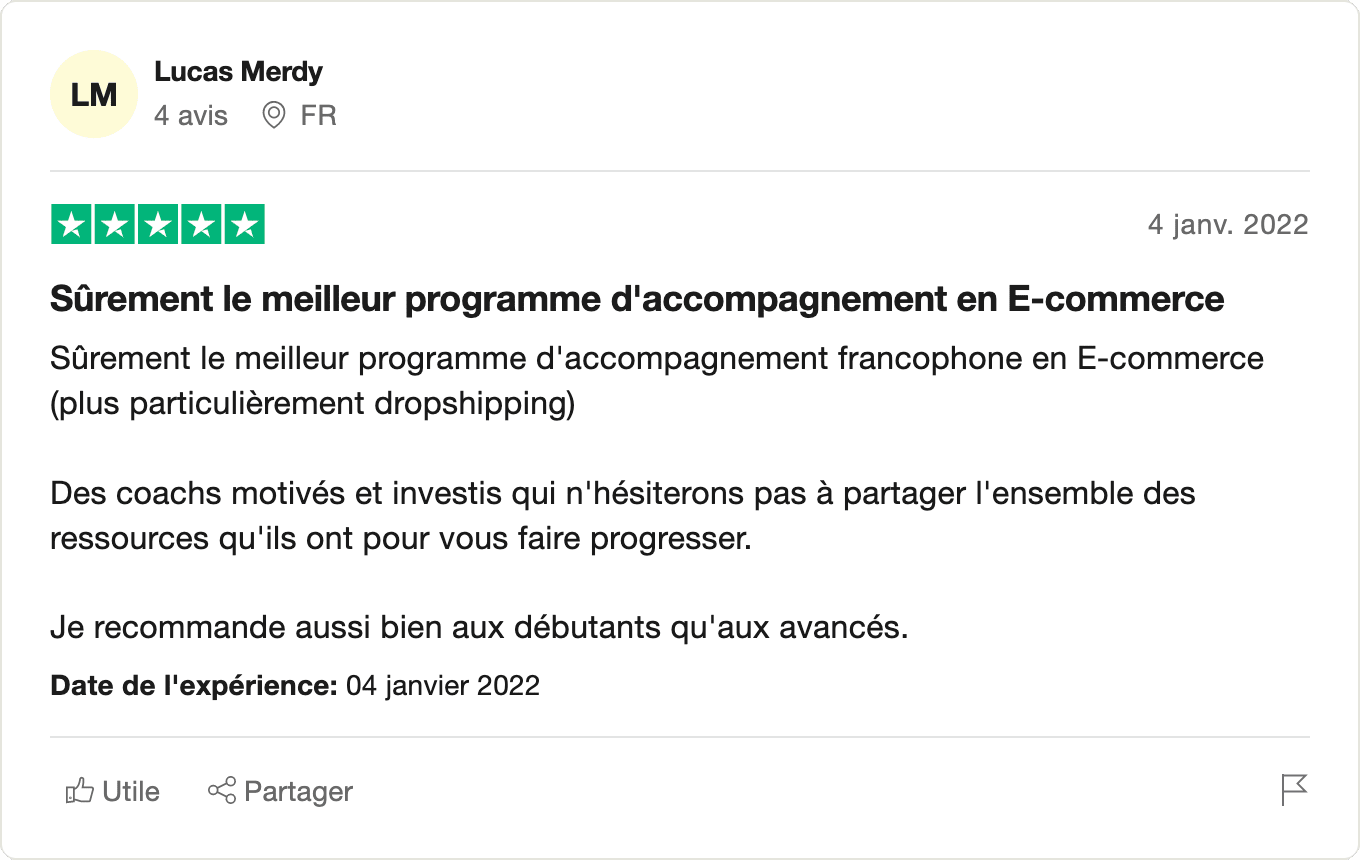Click the third green star
The width and height of the screenshot is (1360, 860).
click(157, 224)
